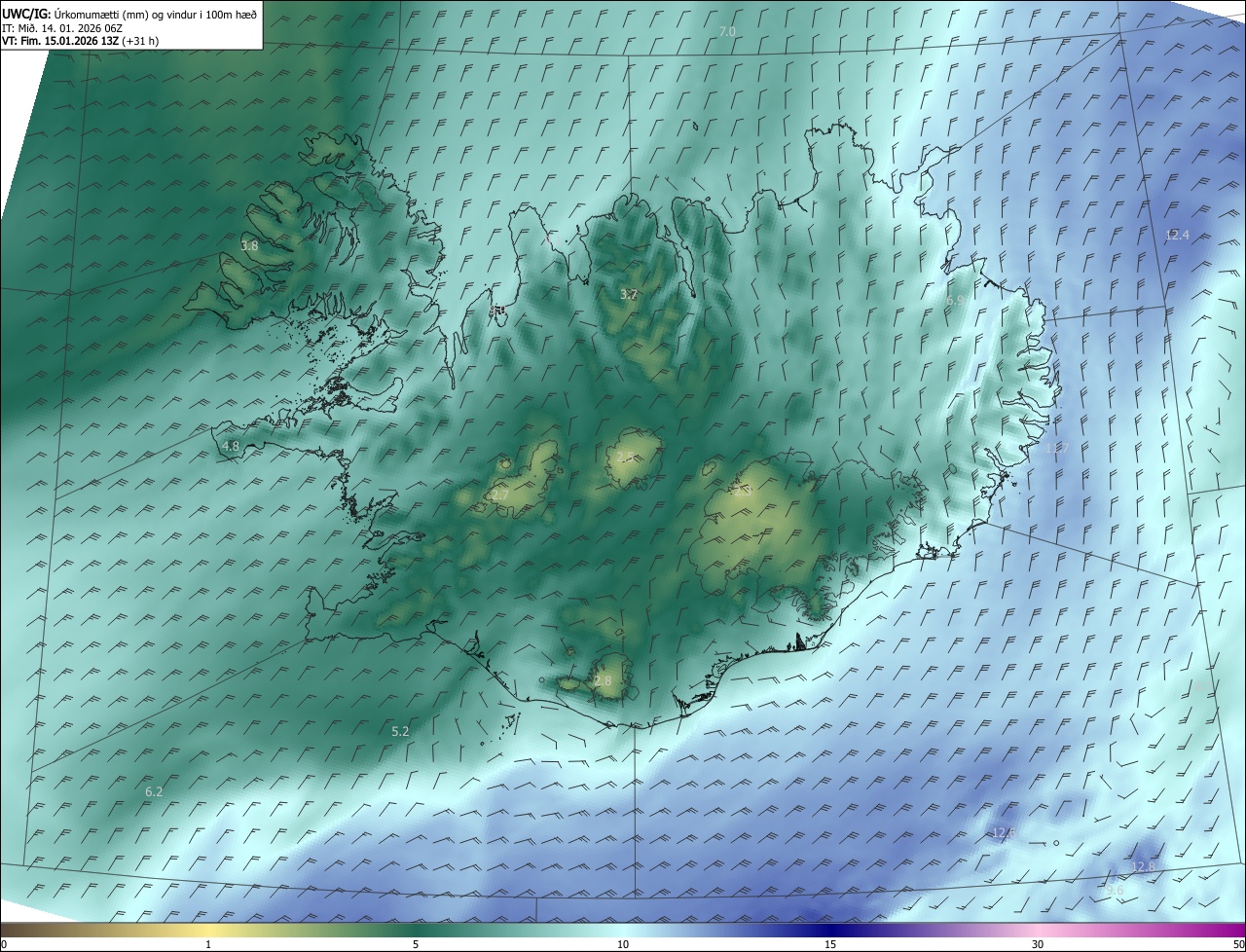Click the valid time line "VT: Fim. 15.01.2026 13Z"

(60, 41)
